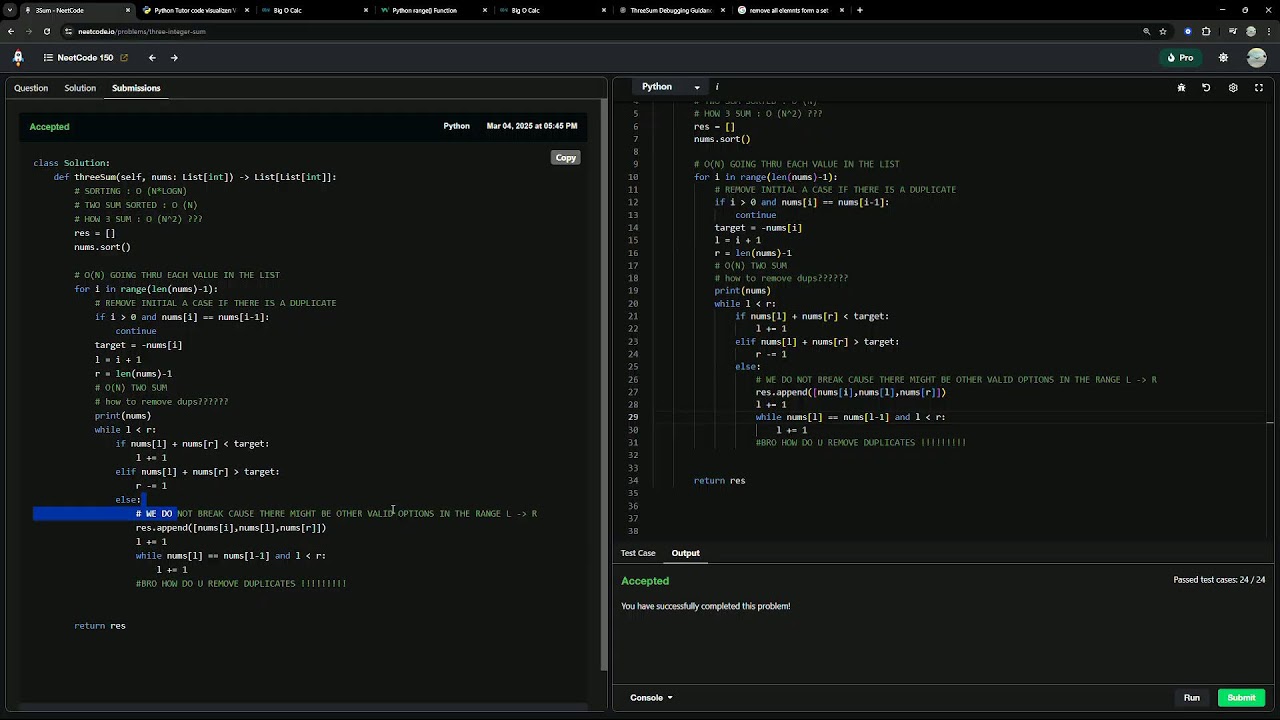Click line number 29 in editor
The image size is (1280, 720).
(633, 417)
